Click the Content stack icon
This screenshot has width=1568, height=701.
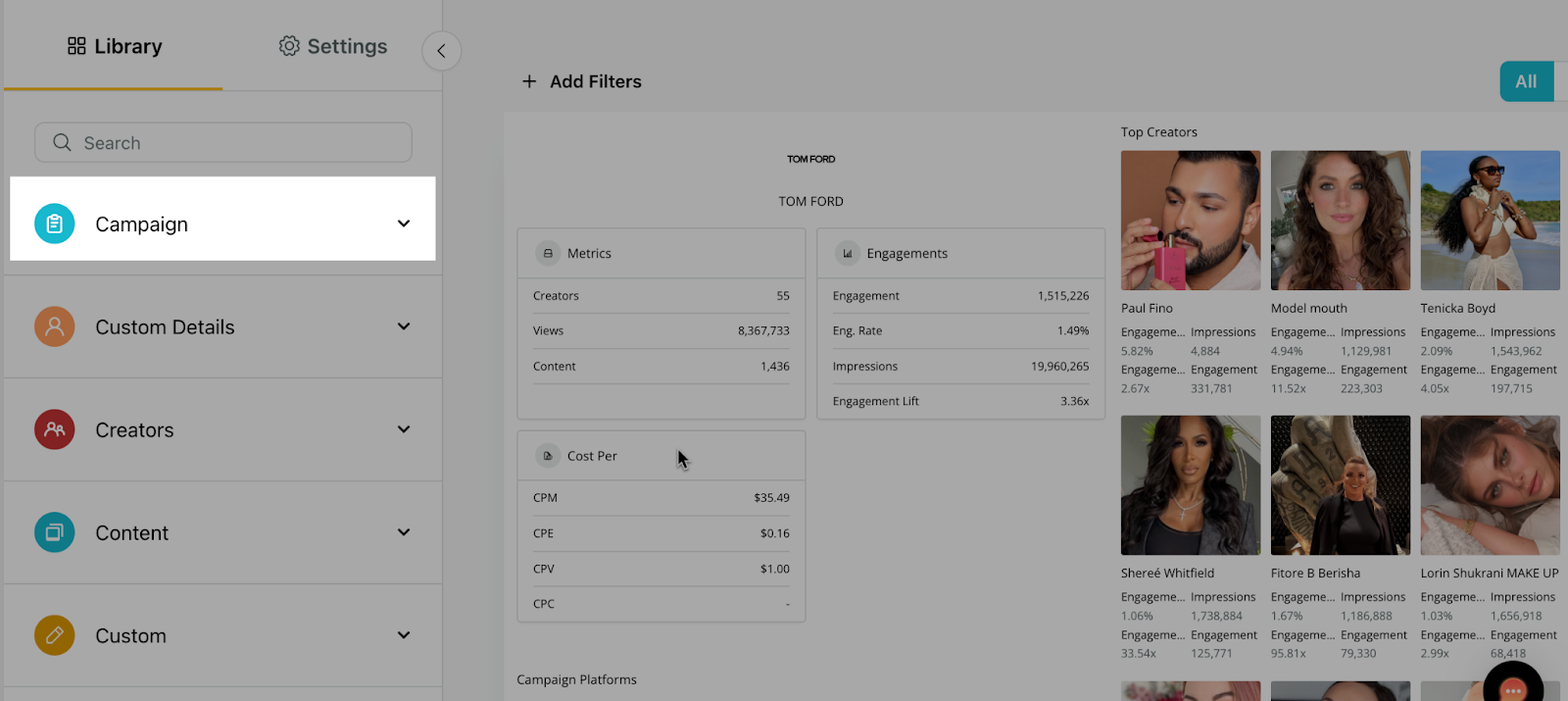point(55,532)
